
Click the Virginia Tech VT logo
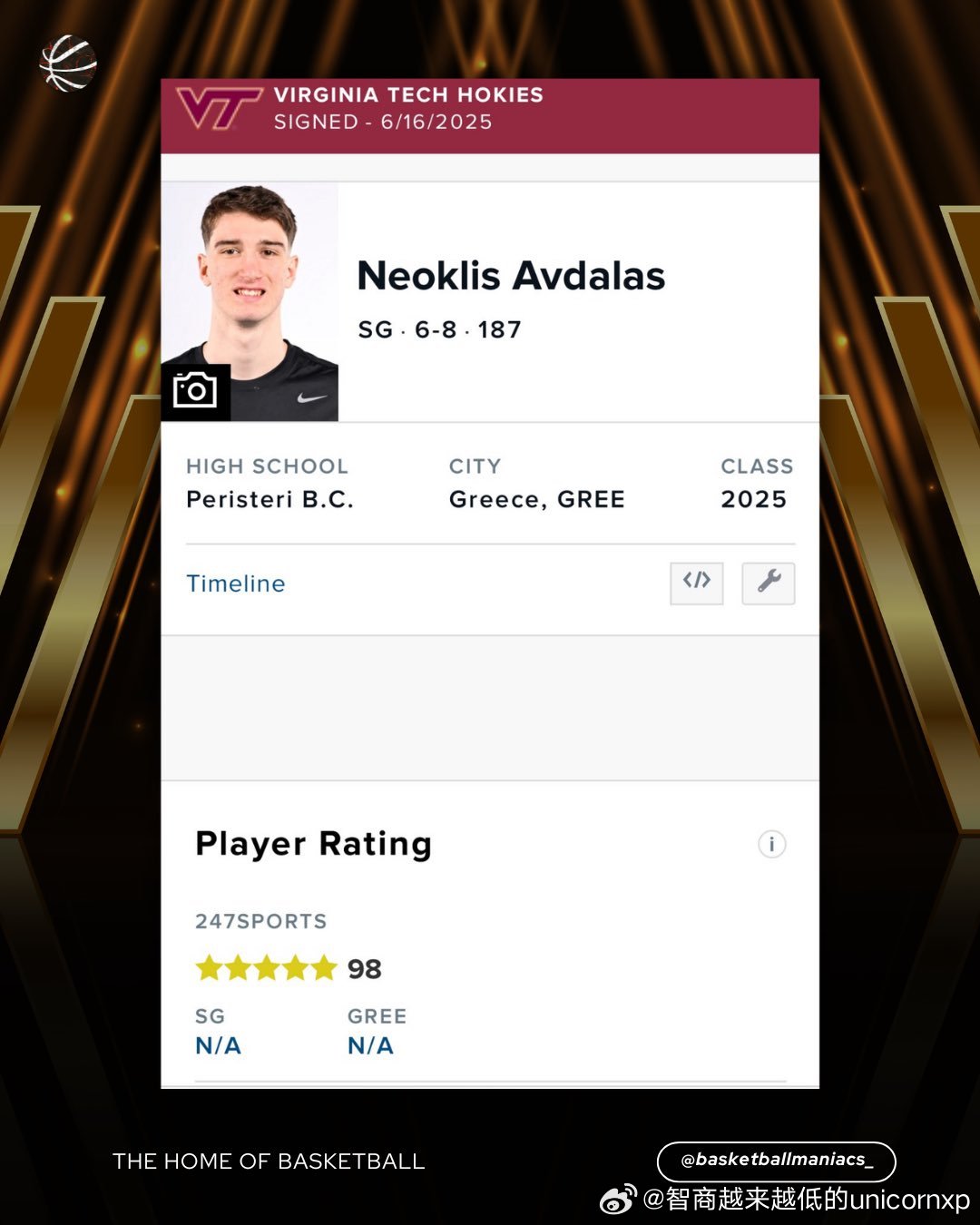click(219, 109)
